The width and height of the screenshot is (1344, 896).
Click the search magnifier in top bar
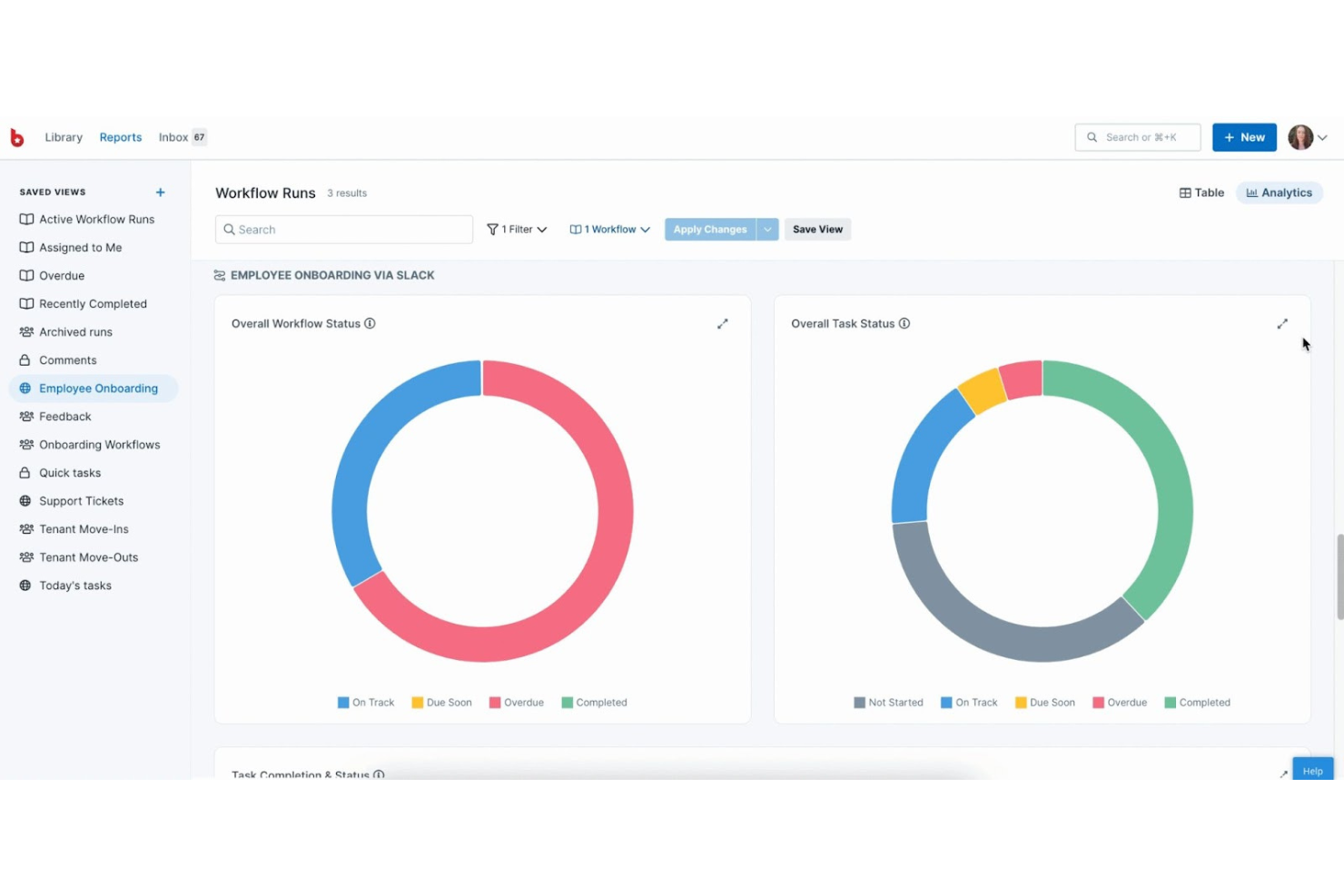click(x=1092, y=137)
